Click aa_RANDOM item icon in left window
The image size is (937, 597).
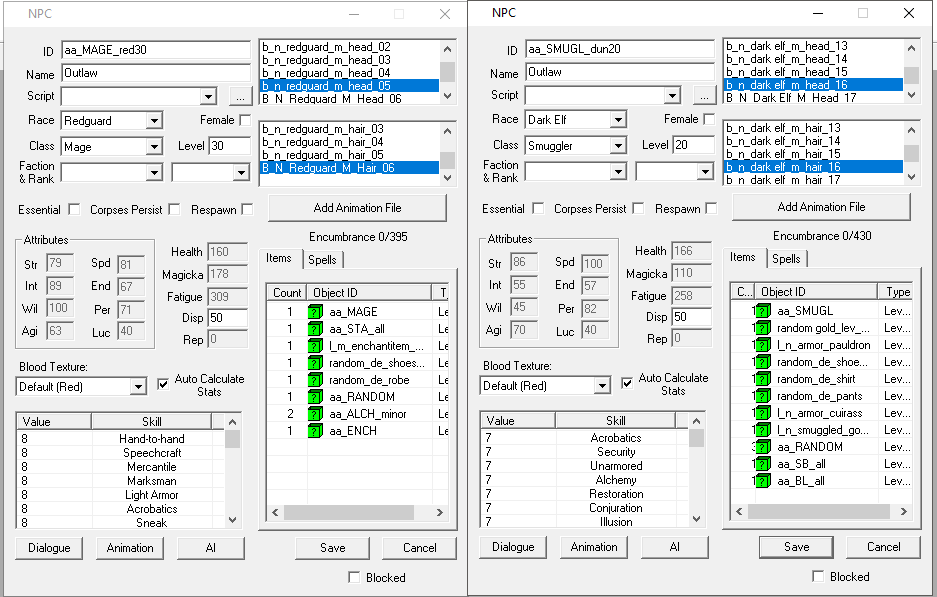tap(315, 397)
